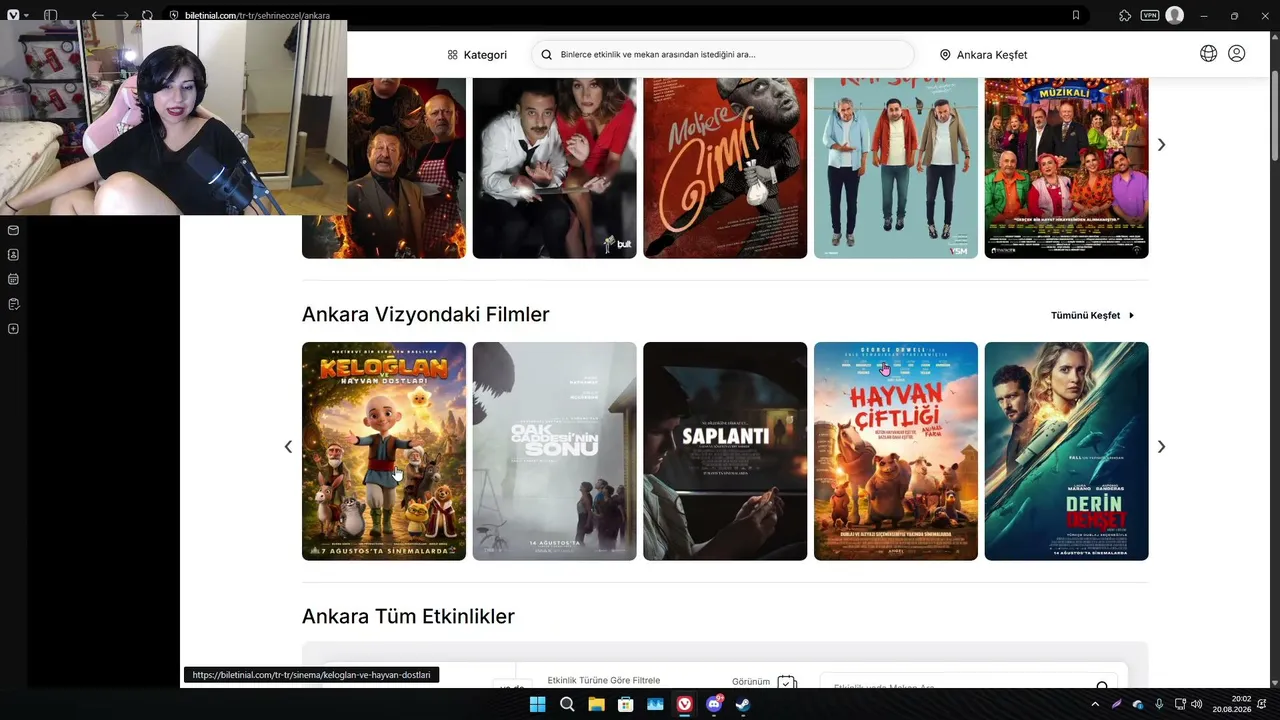Open Discord from the taskbar
Image resolution: width=1280 pixels, height=720 pixels.
pyautogui.click(x=714, y=704)
